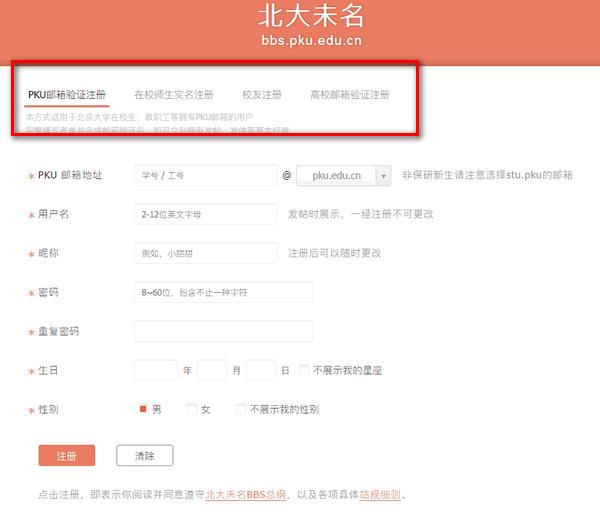Screen dimensions: 600x528
Task: Select the 男 gender option
Action: coord(143,409)
